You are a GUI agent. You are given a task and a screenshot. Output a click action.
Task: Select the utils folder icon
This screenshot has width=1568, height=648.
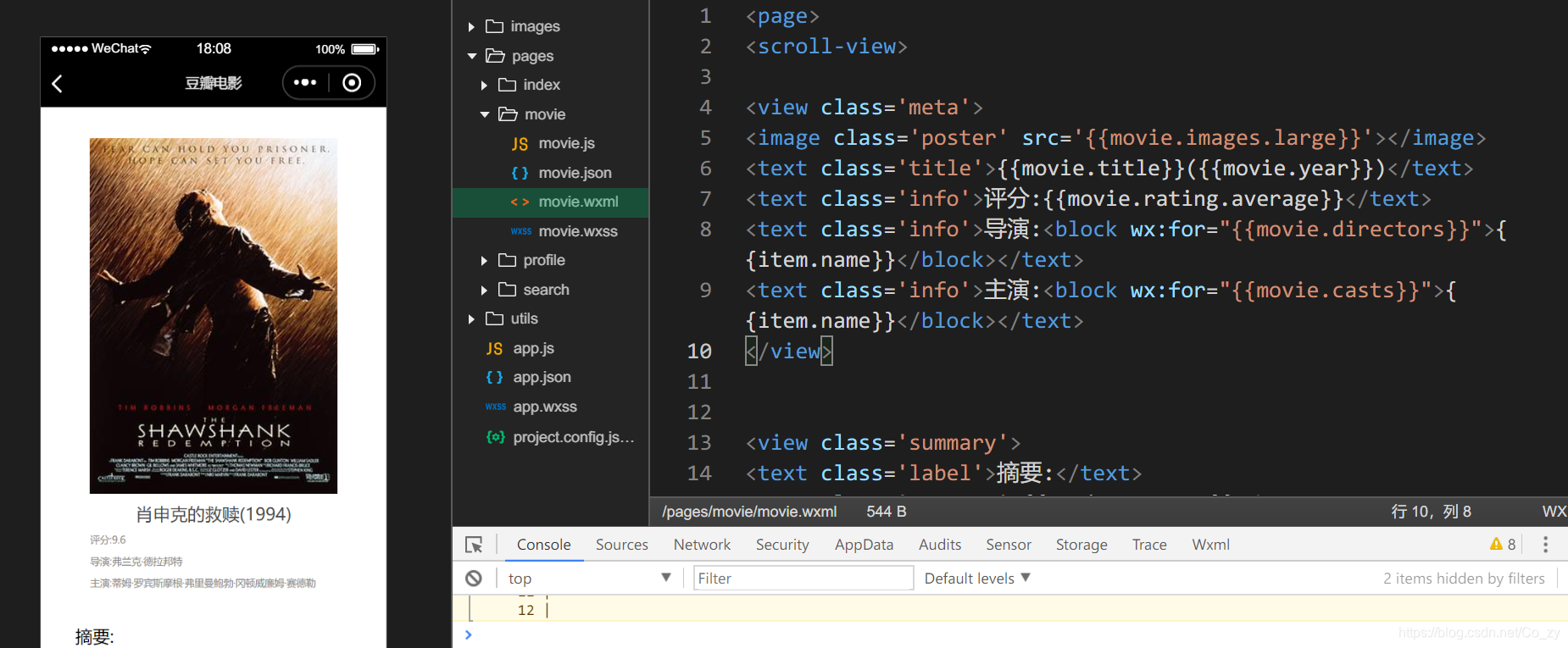(x=494, y=318)
